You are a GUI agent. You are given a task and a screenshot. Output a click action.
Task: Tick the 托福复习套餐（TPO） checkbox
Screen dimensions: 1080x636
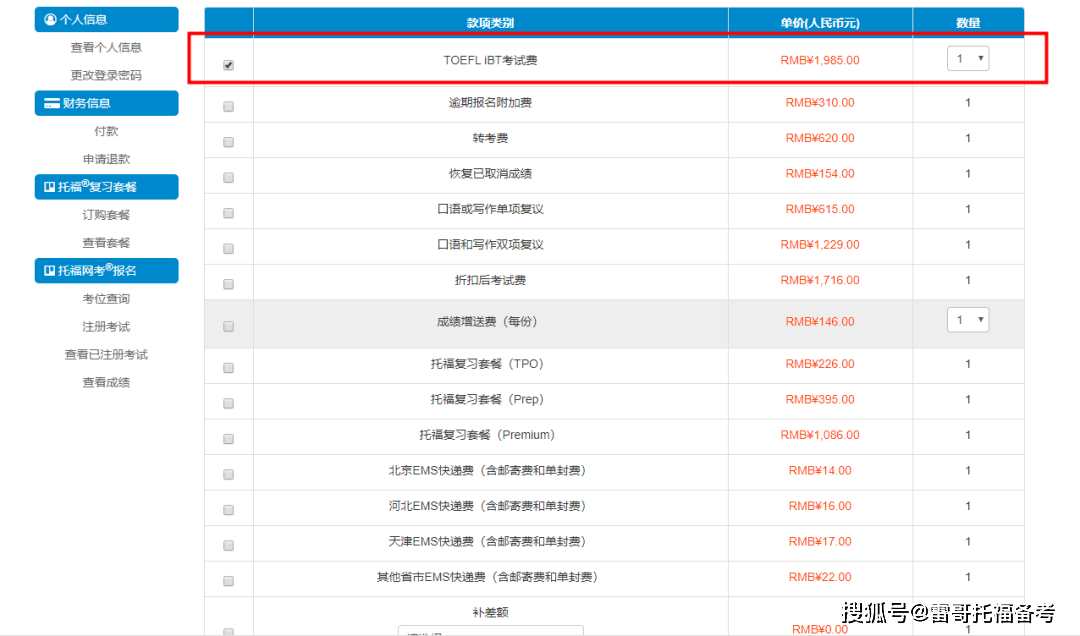point(228,368)
